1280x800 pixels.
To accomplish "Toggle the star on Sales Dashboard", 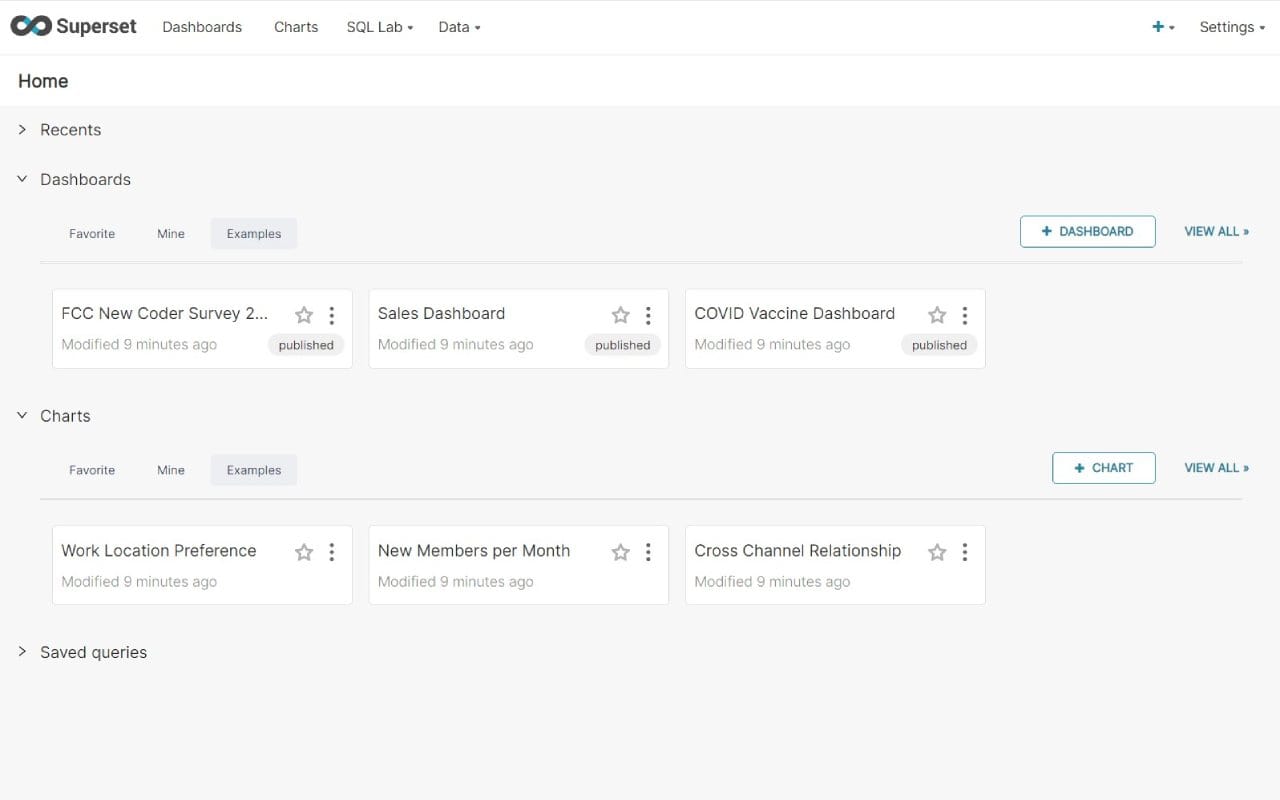I will (x=620, y=315).
